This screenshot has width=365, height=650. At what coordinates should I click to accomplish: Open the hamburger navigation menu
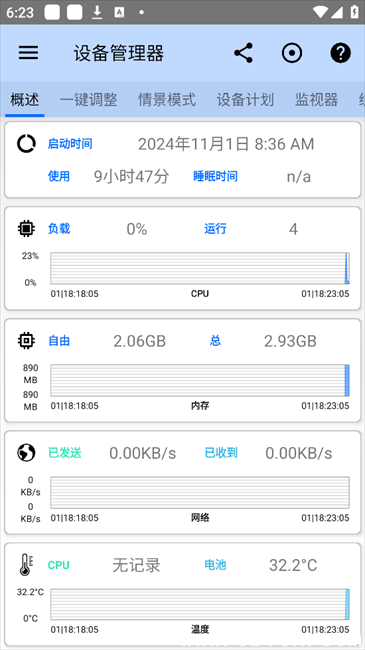pyautogui.click(x=28, y=53)
